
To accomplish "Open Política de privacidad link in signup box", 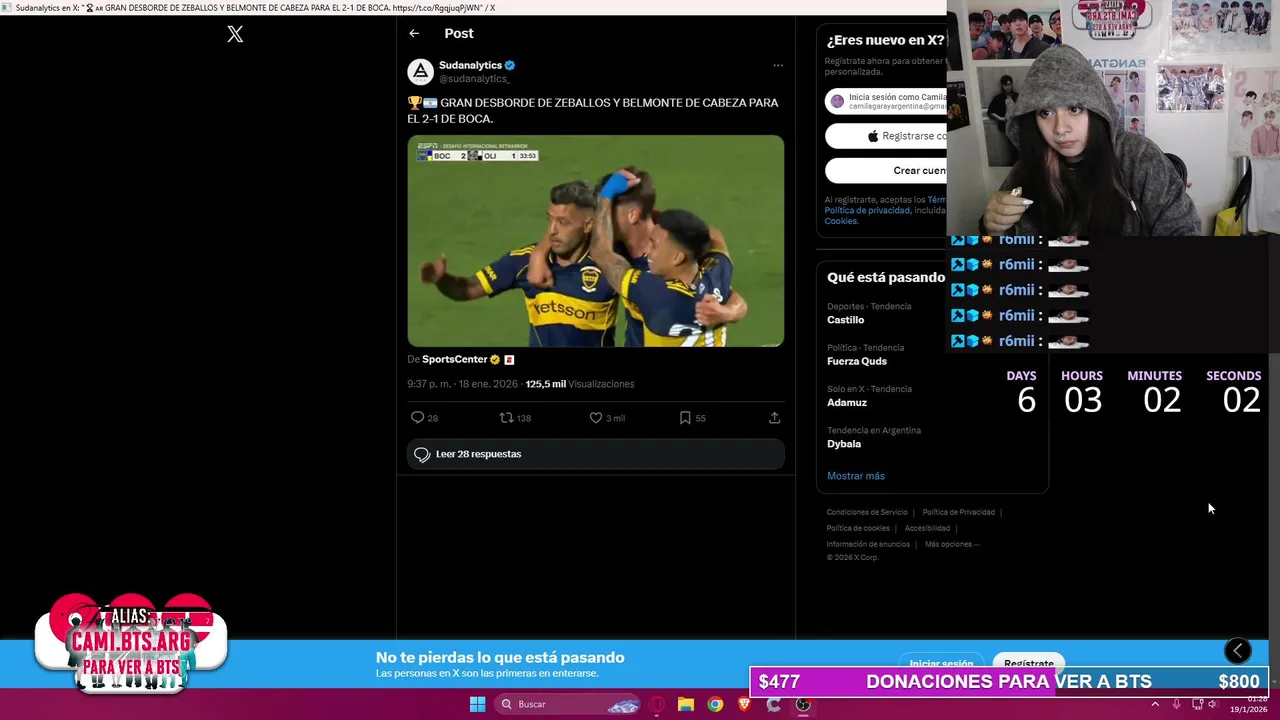I will 867,211.
